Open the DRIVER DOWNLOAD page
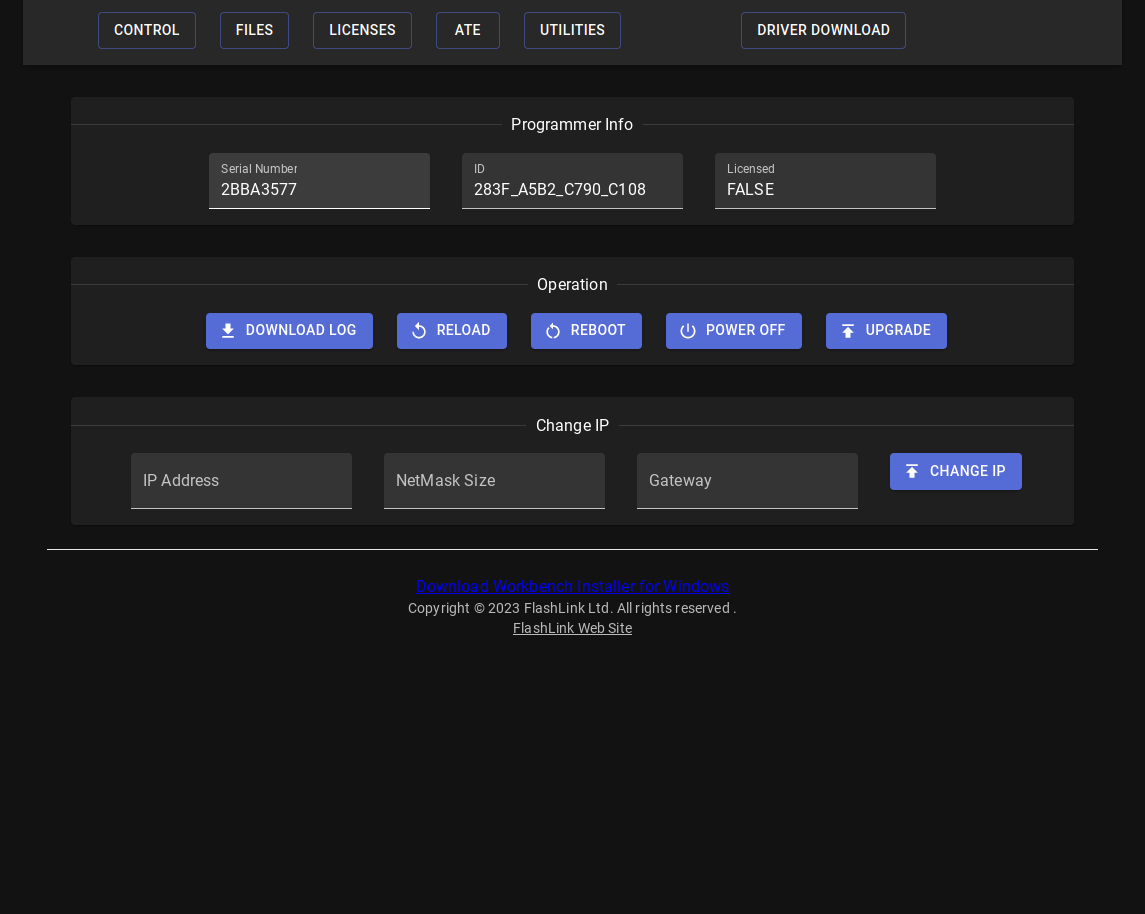 pos(823,30)
